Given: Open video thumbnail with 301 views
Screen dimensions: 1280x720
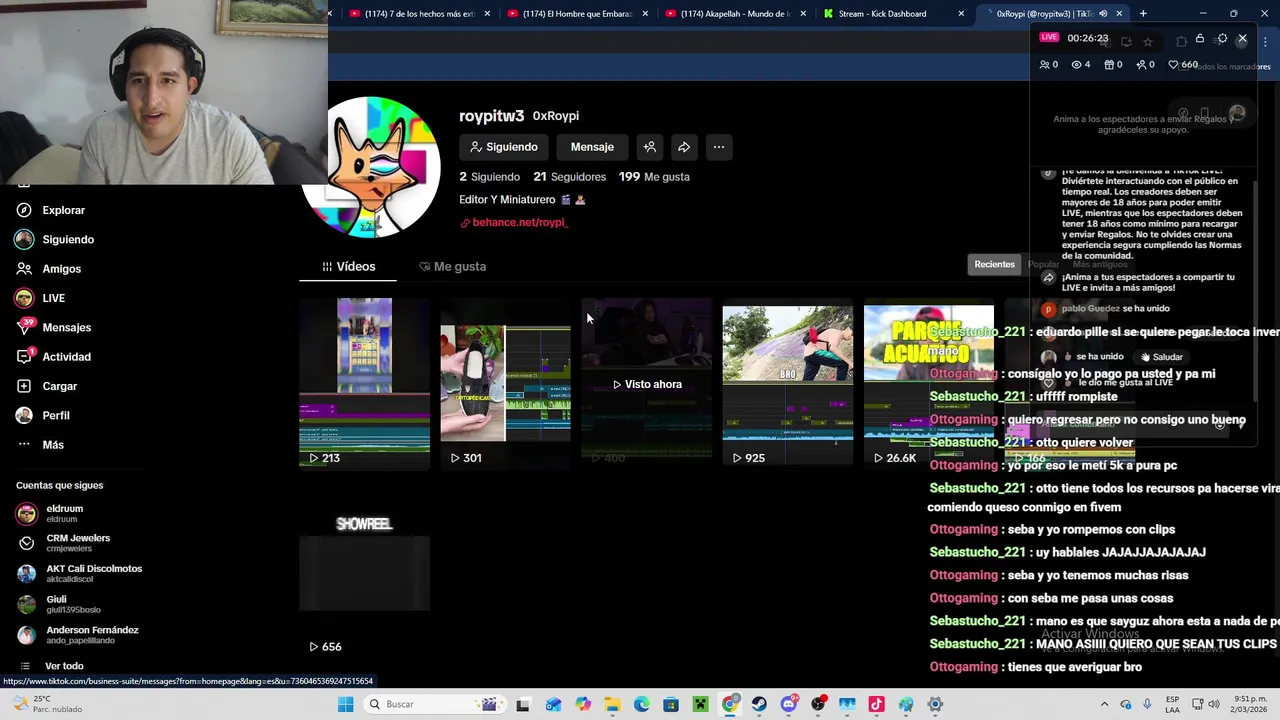Looking at the screenshot, I should [505, 383].
